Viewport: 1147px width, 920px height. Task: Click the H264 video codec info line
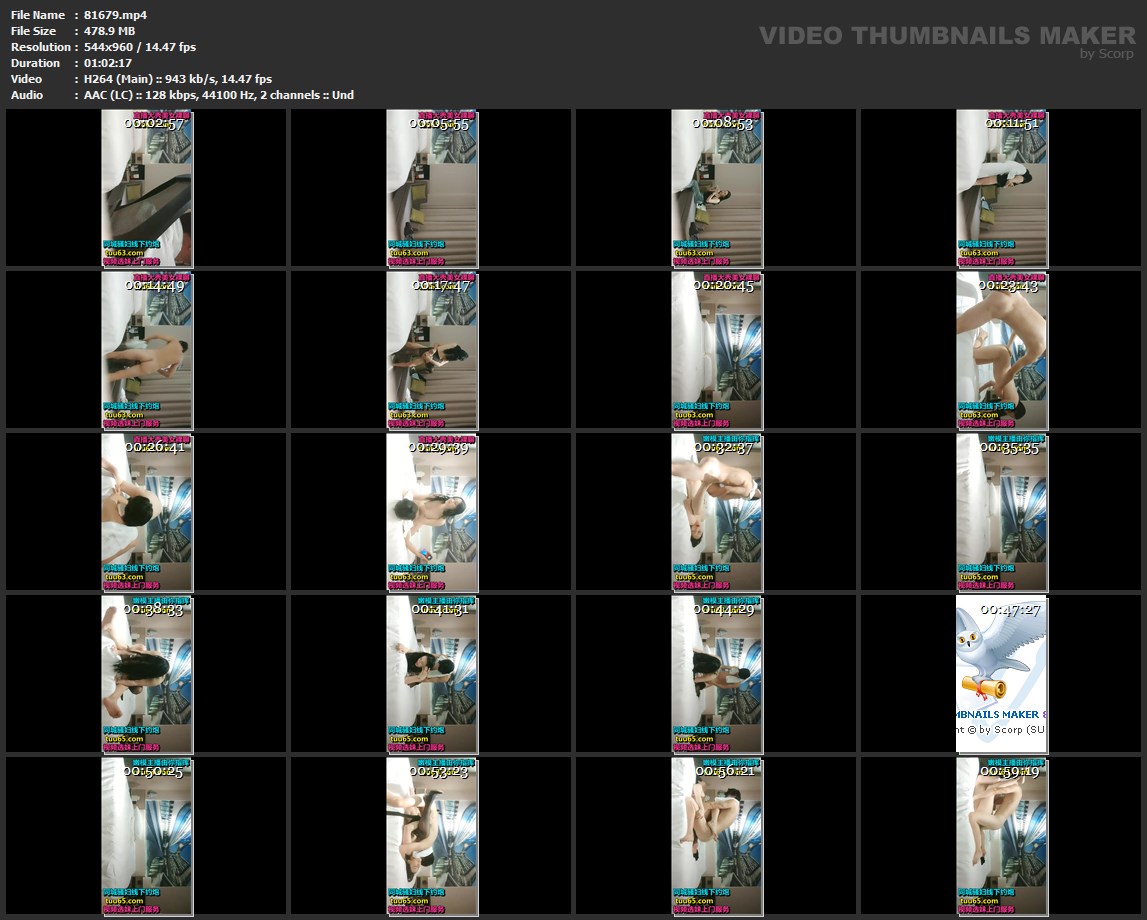point(178,79)
